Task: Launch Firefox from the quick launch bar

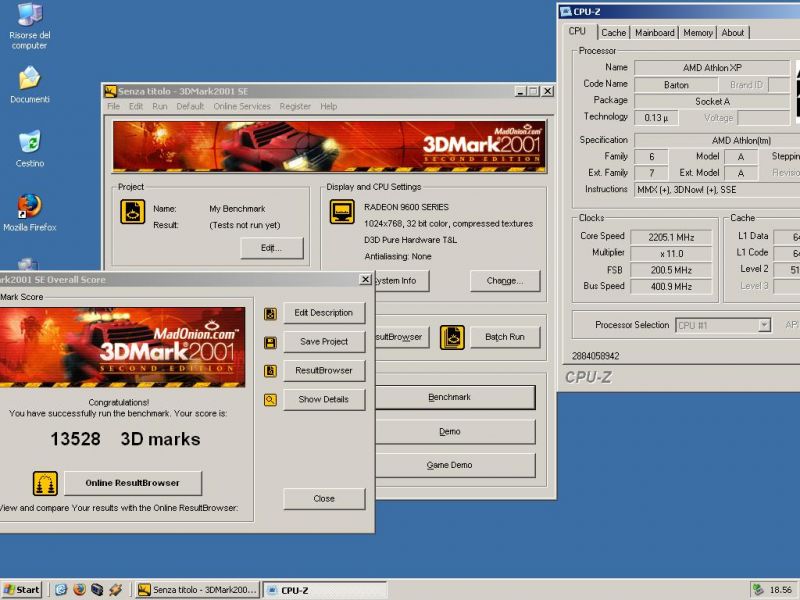Action: pos(79,590)
